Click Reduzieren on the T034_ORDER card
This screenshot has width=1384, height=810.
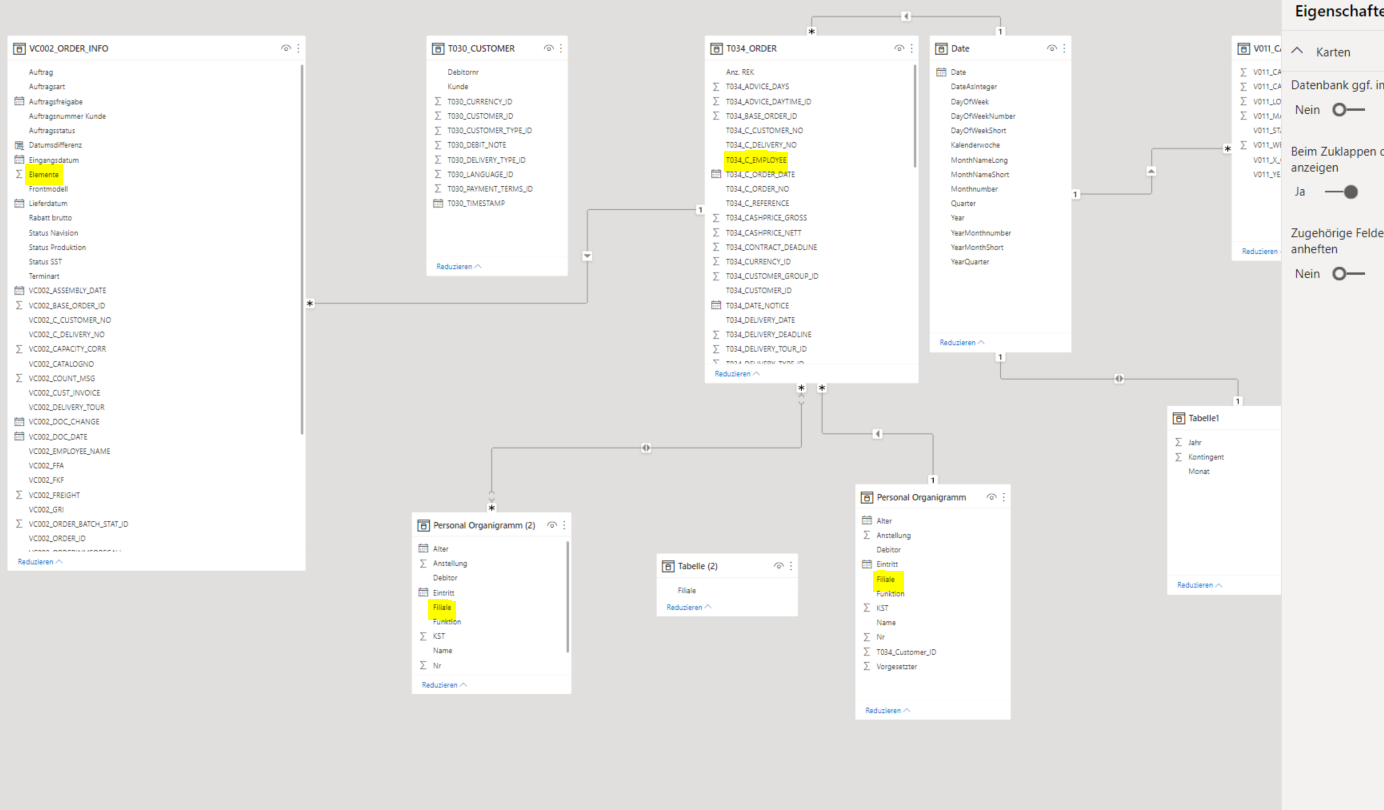click(x=737, y=374)
